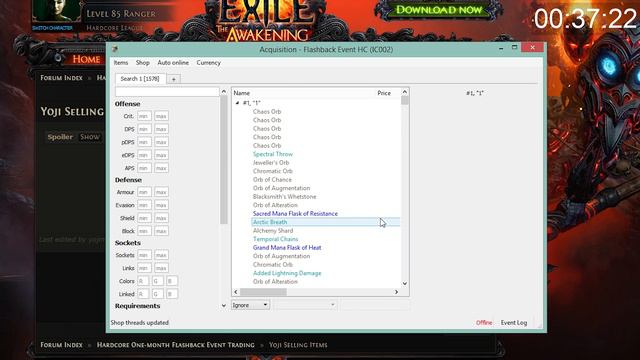This screenshot has width=640, height=360.
Task: Click item list scroll up arrow
Action: 404,92
